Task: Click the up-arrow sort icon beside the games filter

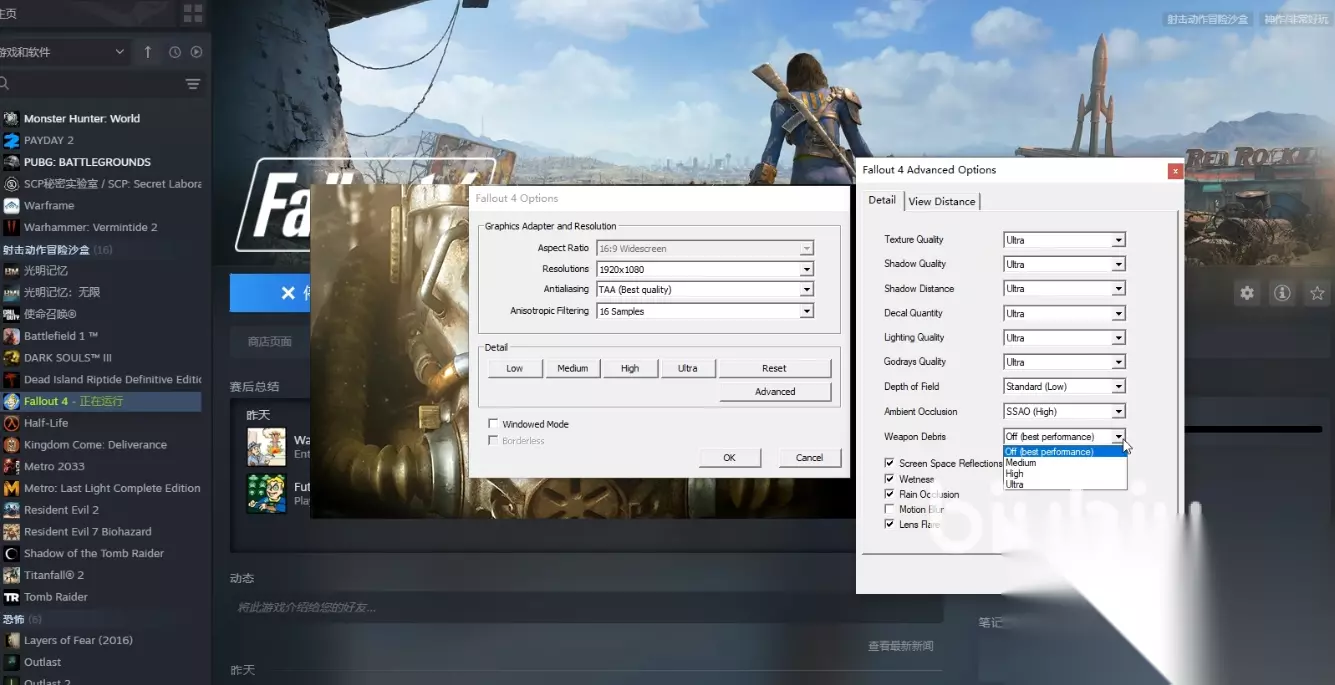Action: [148, 52]
